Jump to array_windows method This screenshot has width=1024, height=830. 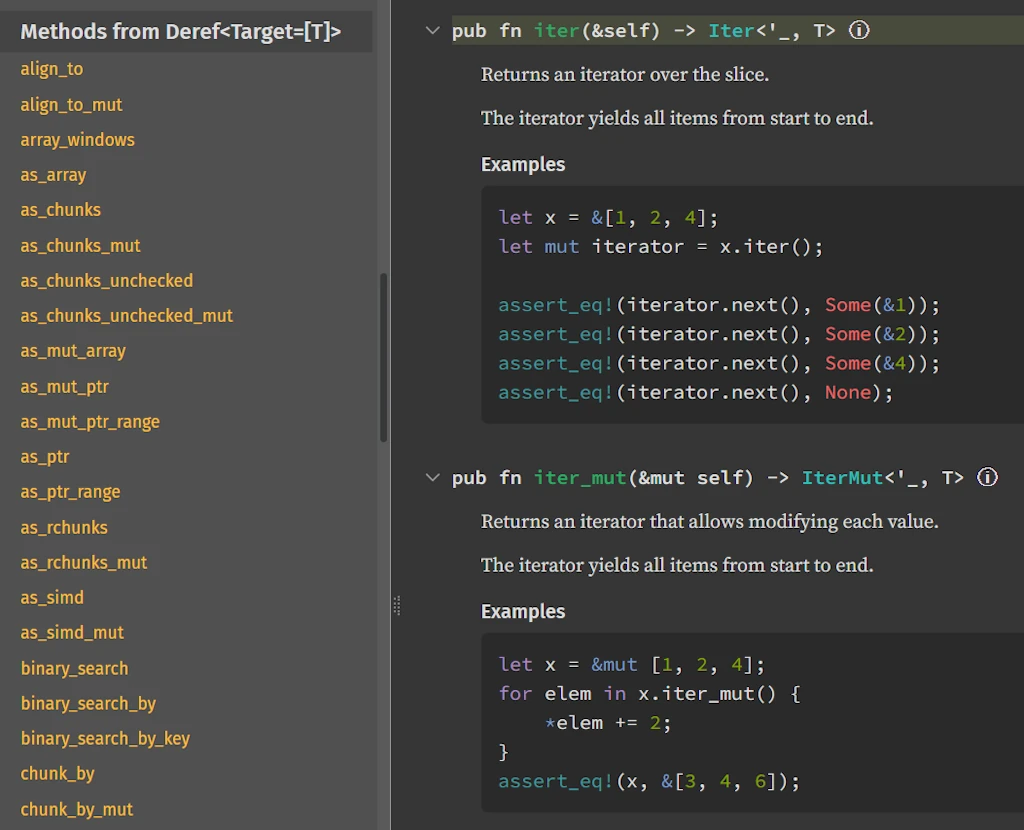[x=77, y=140]
